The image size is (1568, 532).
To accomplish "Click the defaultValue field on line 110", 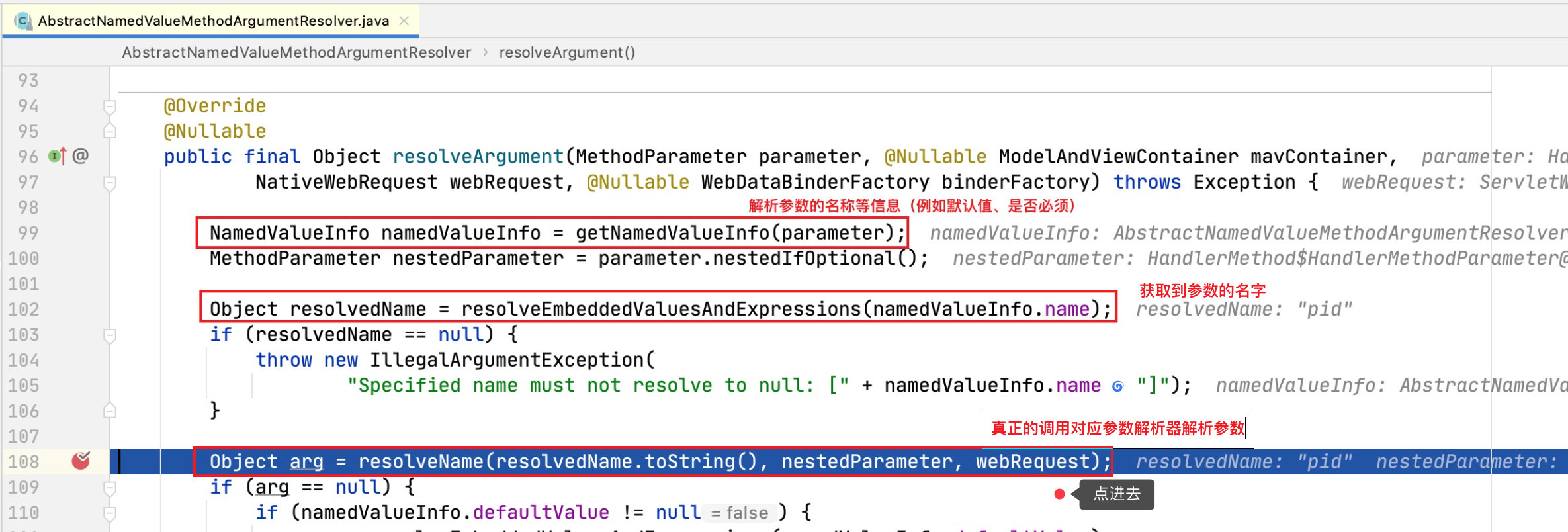I will pos(541,513).
